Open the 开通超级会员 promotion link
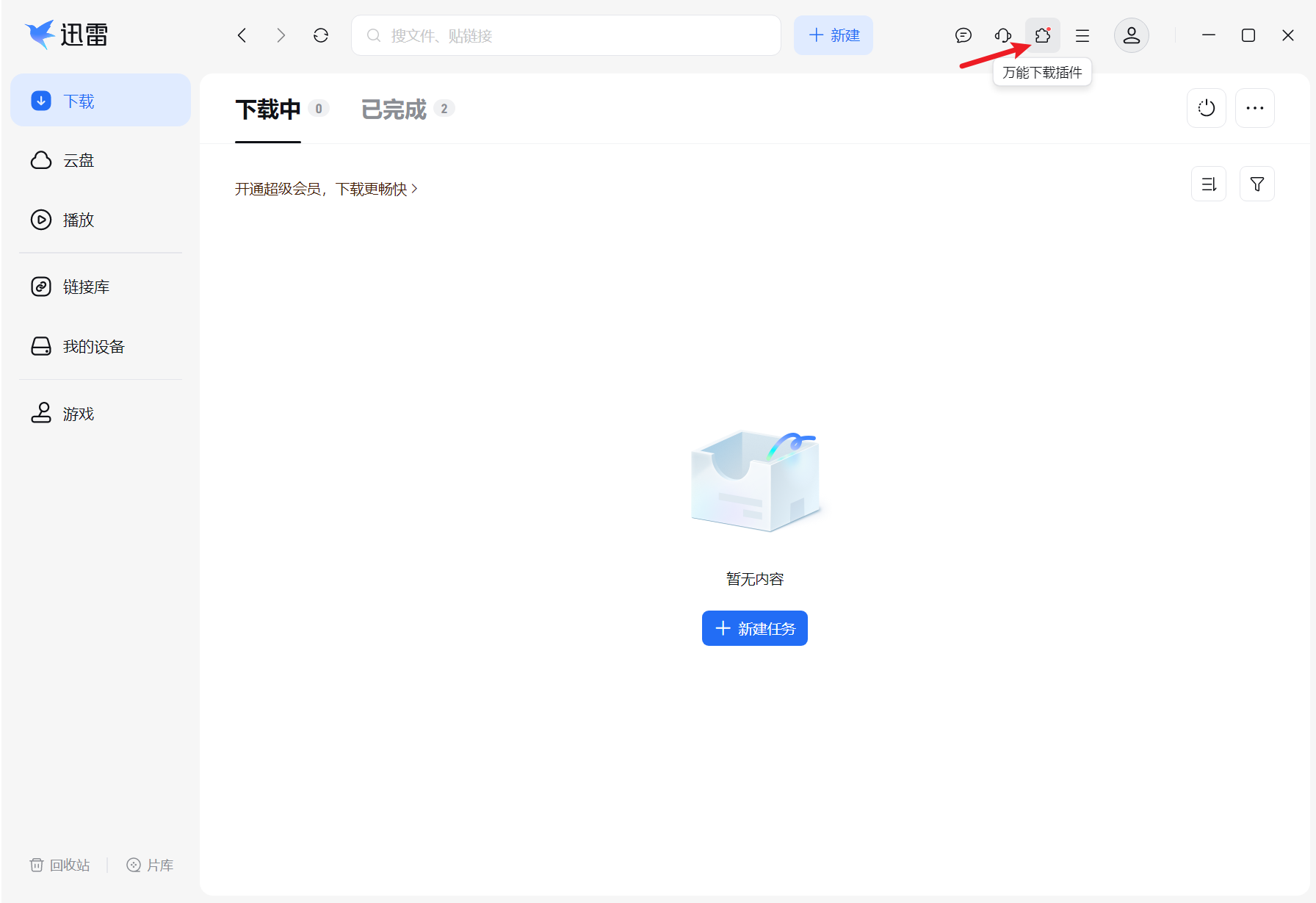This screenshot has height=903, width=1316. click(326, 189)
